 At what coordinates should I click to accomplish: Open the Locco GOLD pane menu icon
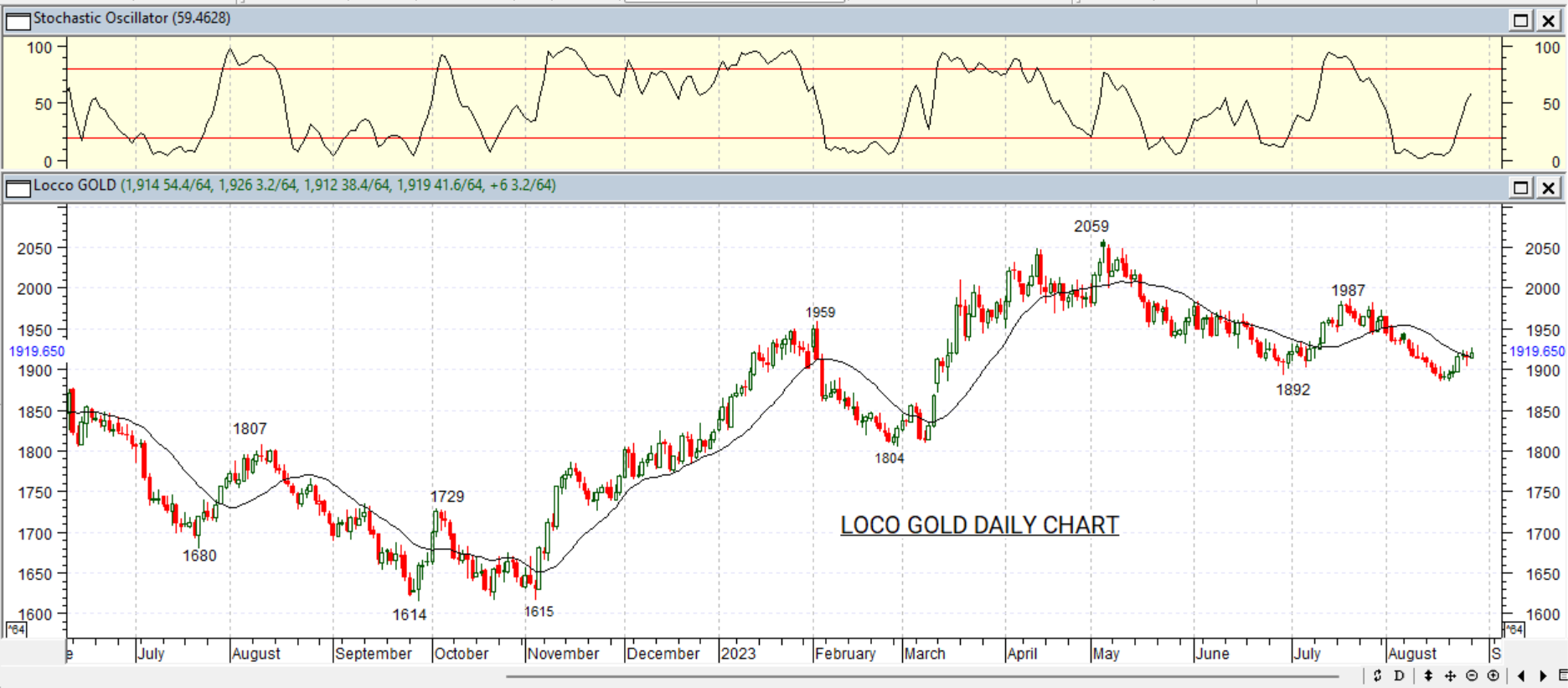[18, 187]
